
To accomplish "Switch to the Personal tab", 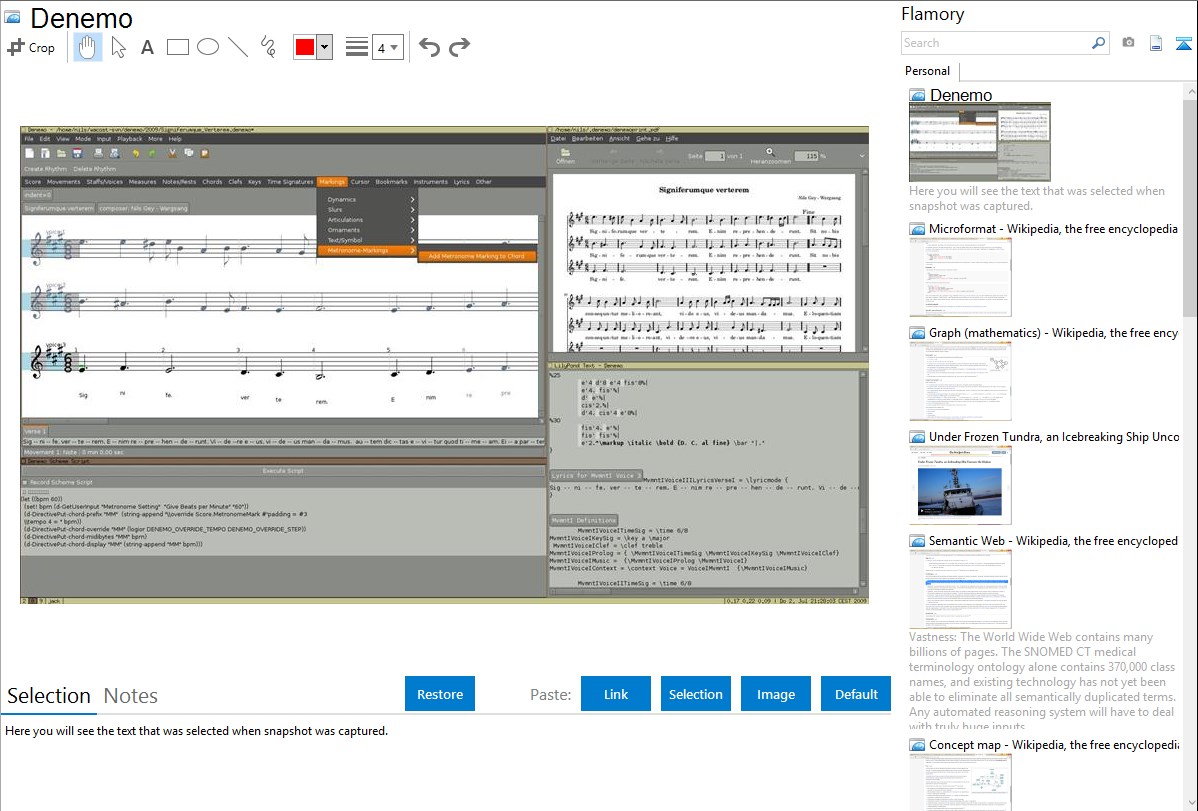I will (x=927, y=71).
